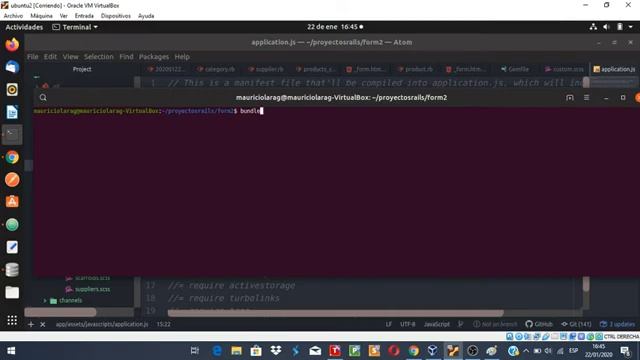Open the Selection menu in Atom
Screen dimensions: 640x360
coord(99,57)
